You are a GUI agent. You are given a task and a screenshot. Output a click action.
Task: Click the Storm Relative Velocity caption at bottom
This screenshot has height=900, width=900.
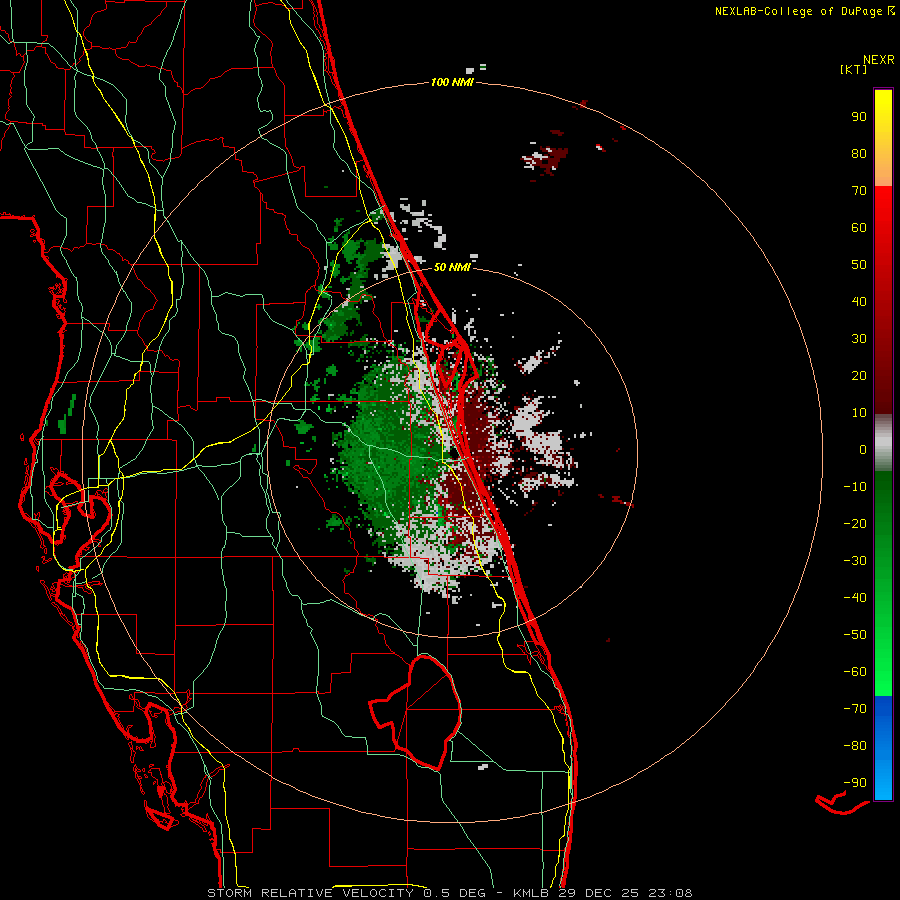449,893
